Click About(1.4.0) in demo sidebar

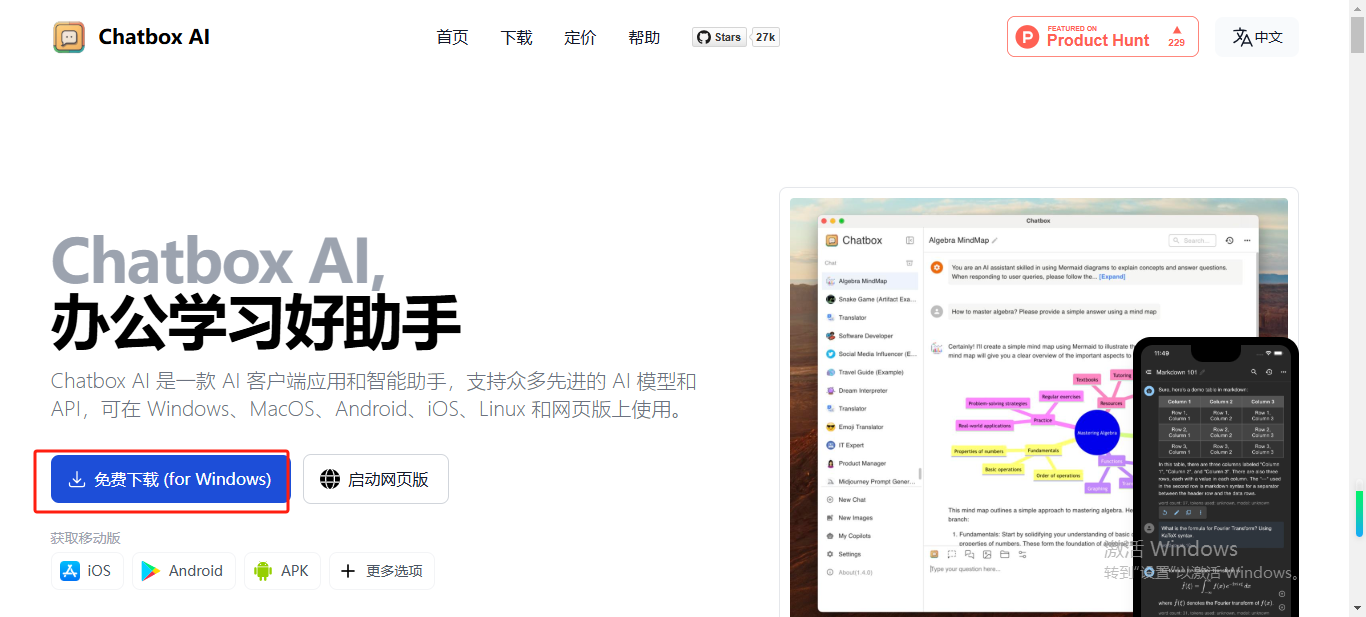(x=870, y=572)
